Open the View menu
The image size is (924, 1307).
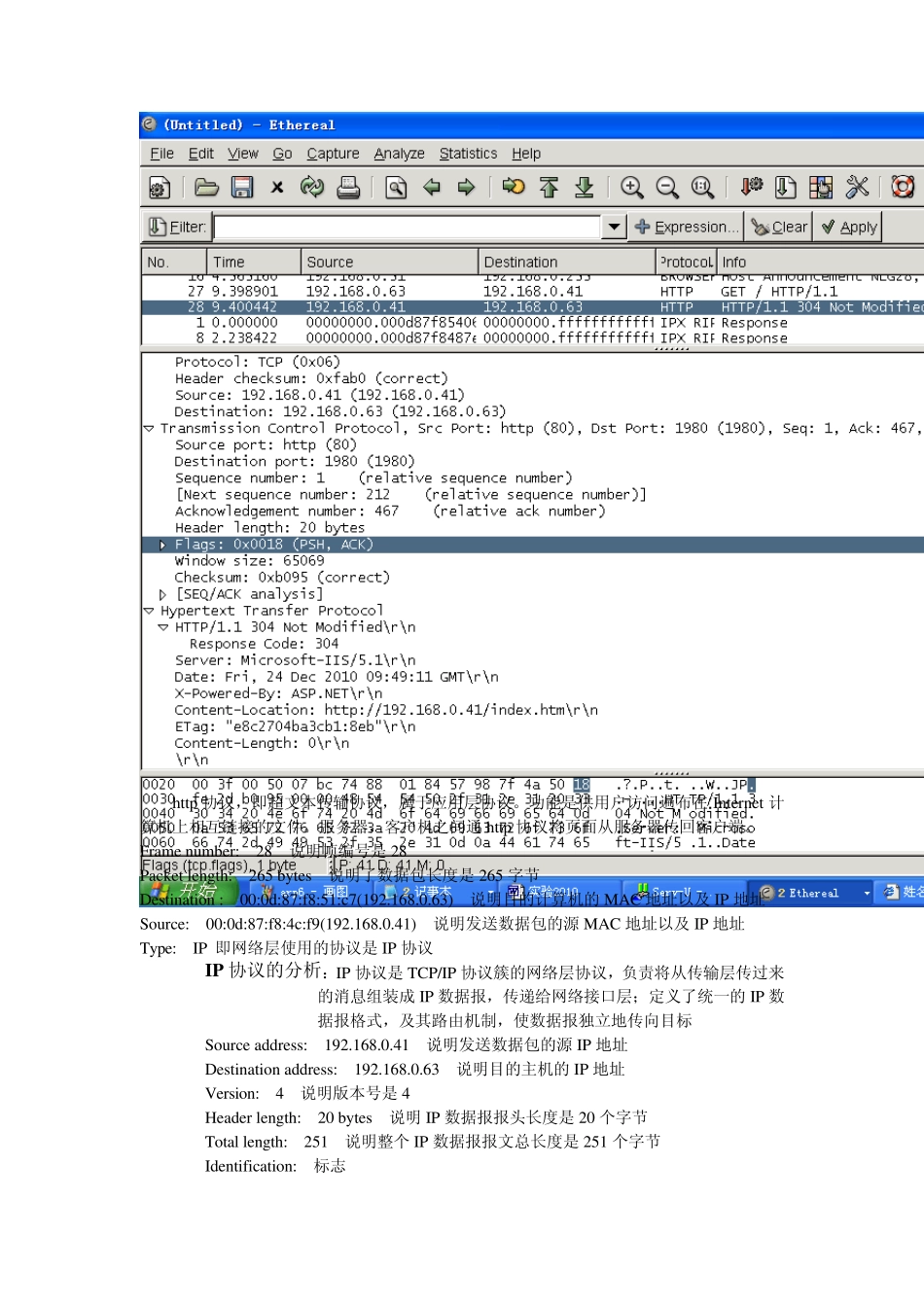(x=243, y=154)
